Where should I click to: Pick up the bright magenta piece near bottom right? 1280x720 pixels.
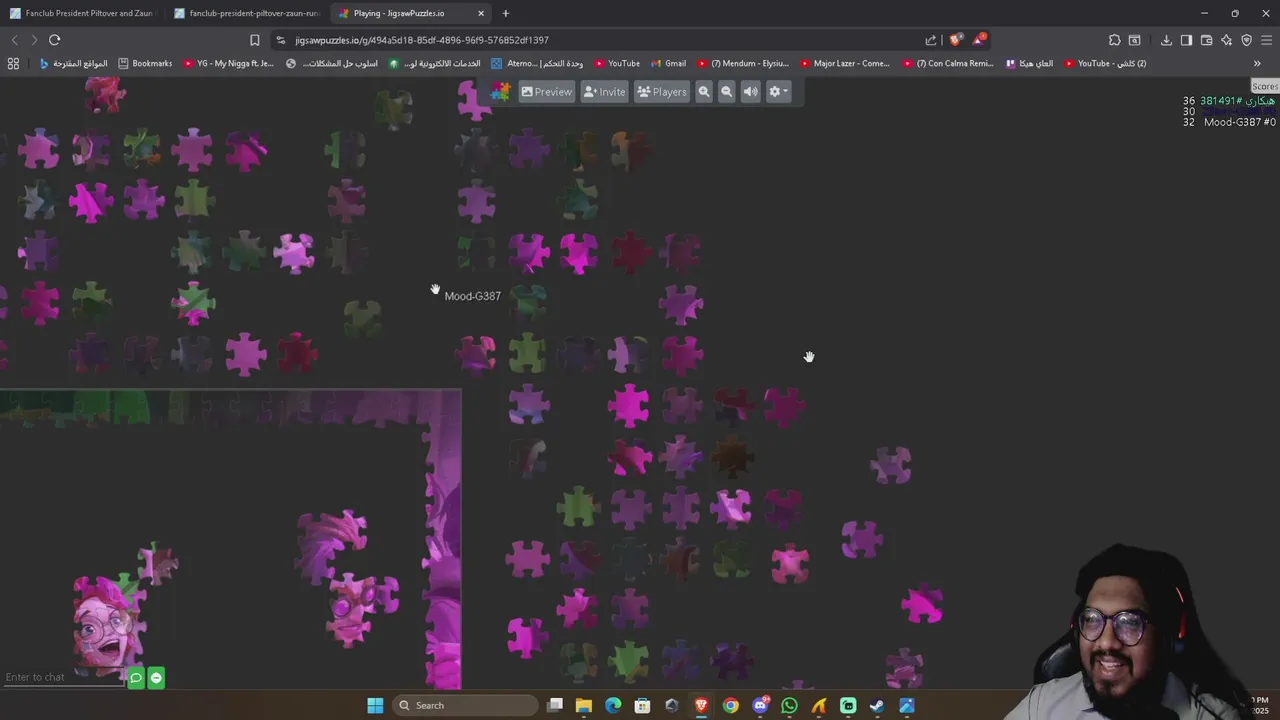click(921, 604)
